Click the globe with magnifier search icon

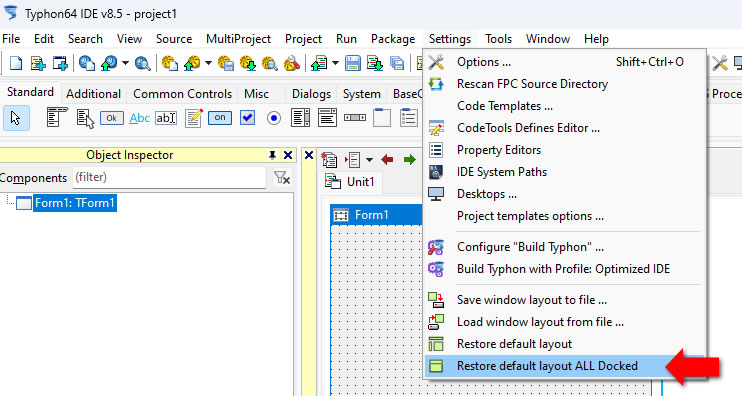[142, 62]
